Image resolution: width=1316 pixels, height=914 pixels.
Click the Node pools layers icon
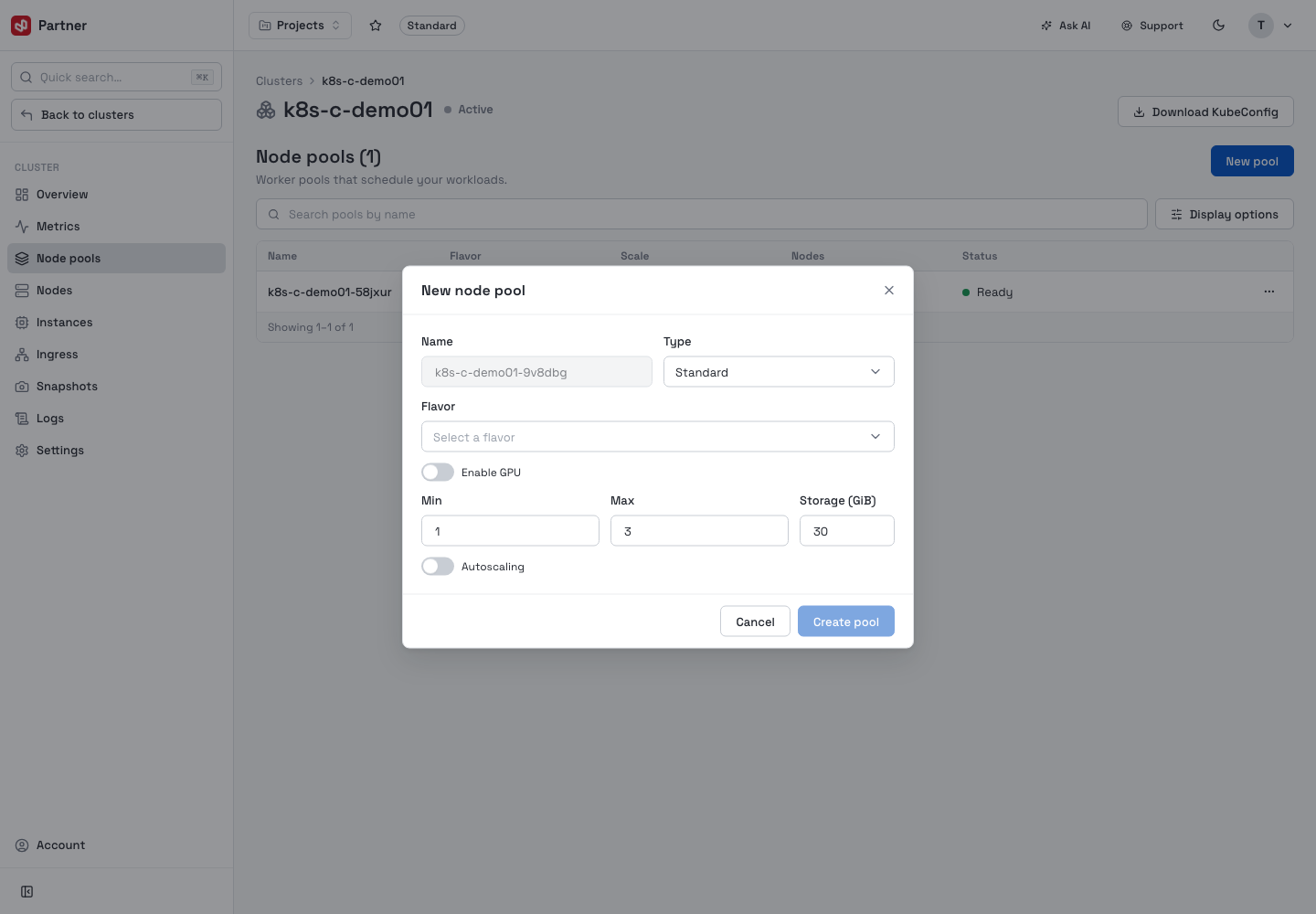tap(22, 259)
